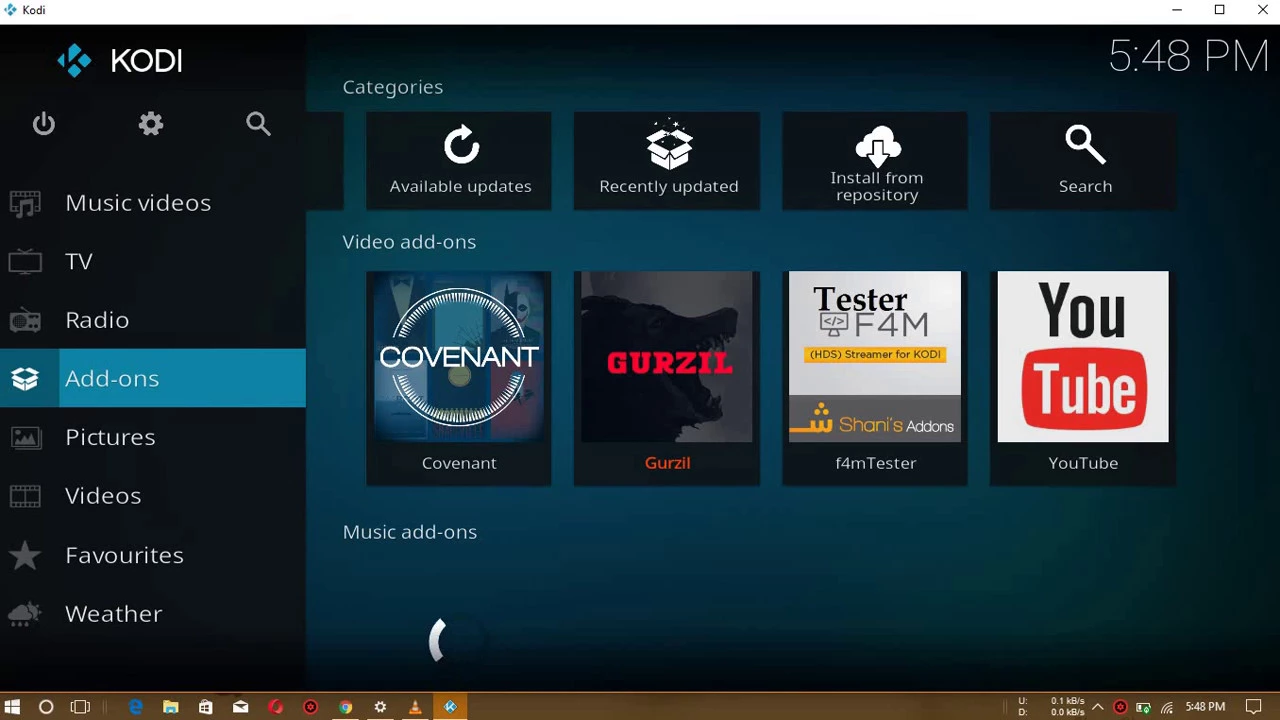1280x720 pixels.
Task: Click the Cortana circle icon
Action: (46, 707)
